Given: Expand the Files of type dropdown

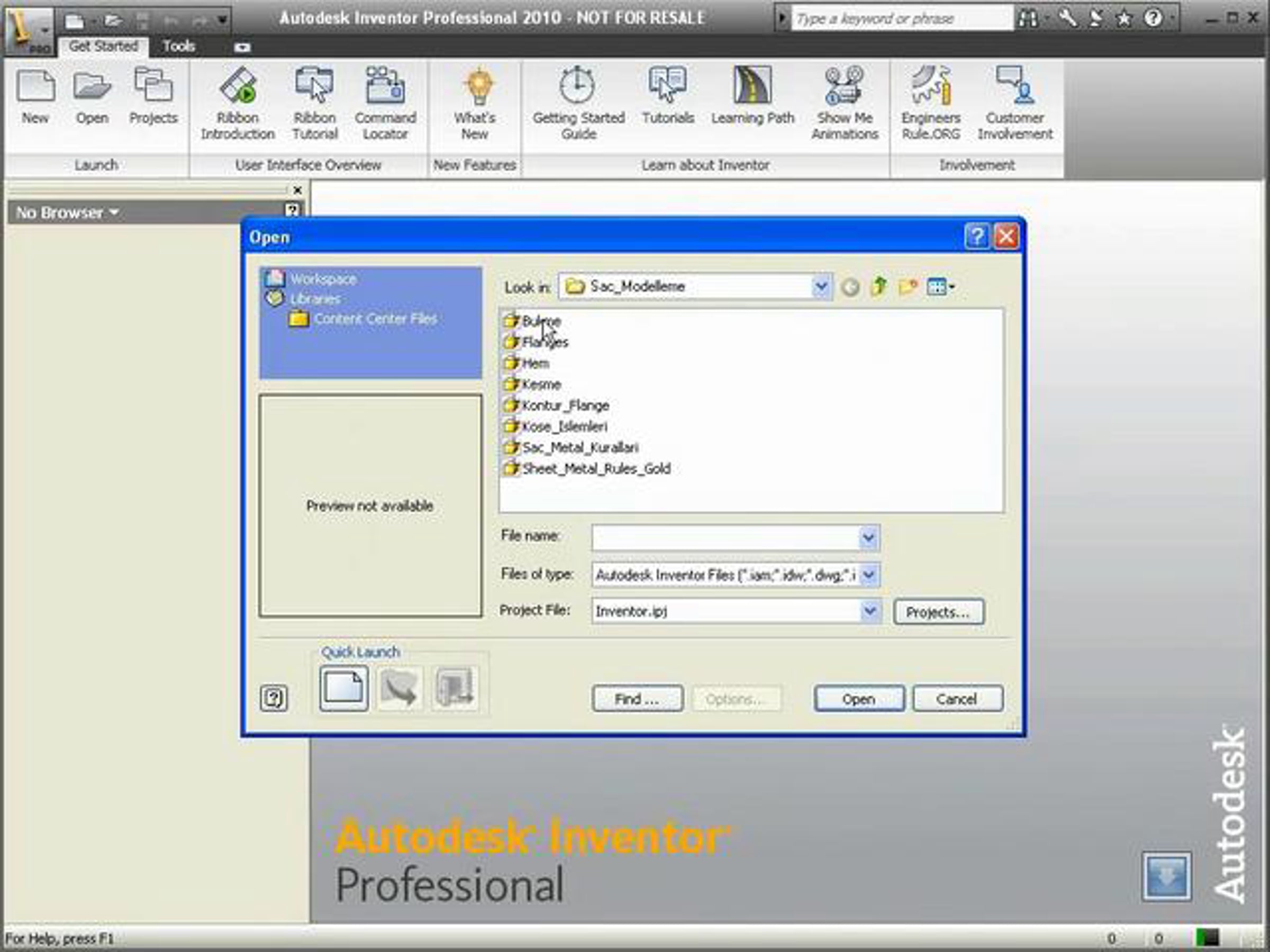Looking at the screenshot, I should [869, 574].
